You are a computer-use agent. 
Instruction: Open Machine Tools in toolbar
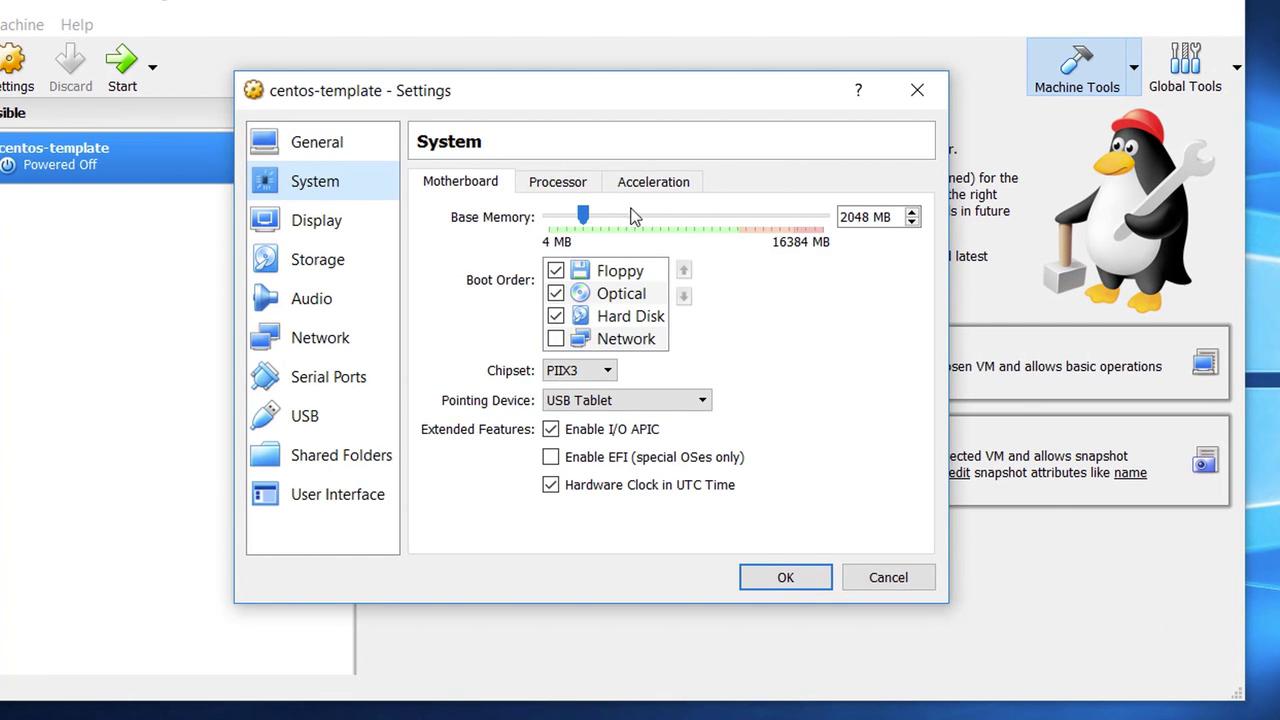[x=1076, y=68]
